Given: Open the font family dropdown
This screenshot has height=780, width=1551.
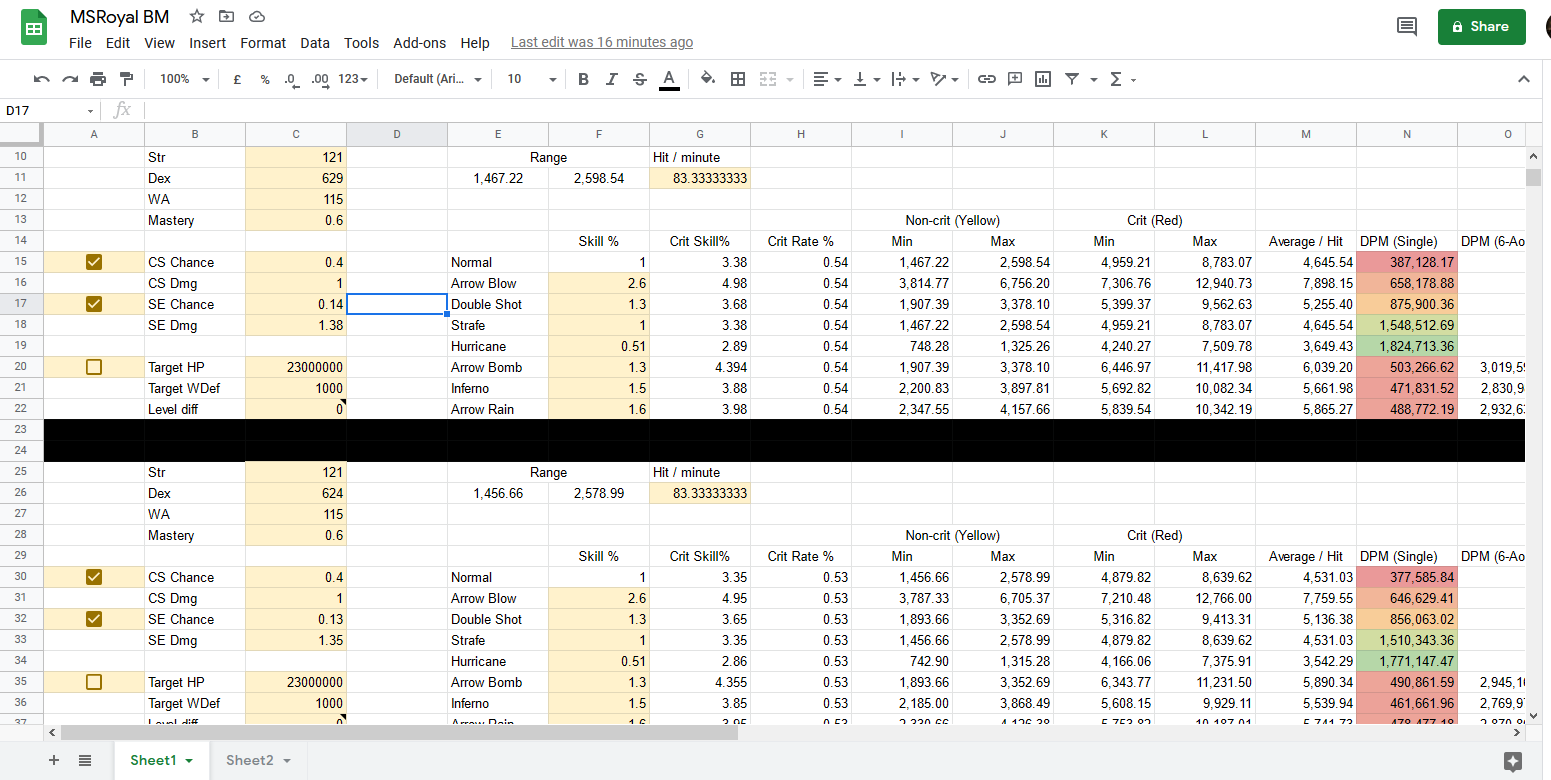Looking at the screenshot, I should coord(437,79).
